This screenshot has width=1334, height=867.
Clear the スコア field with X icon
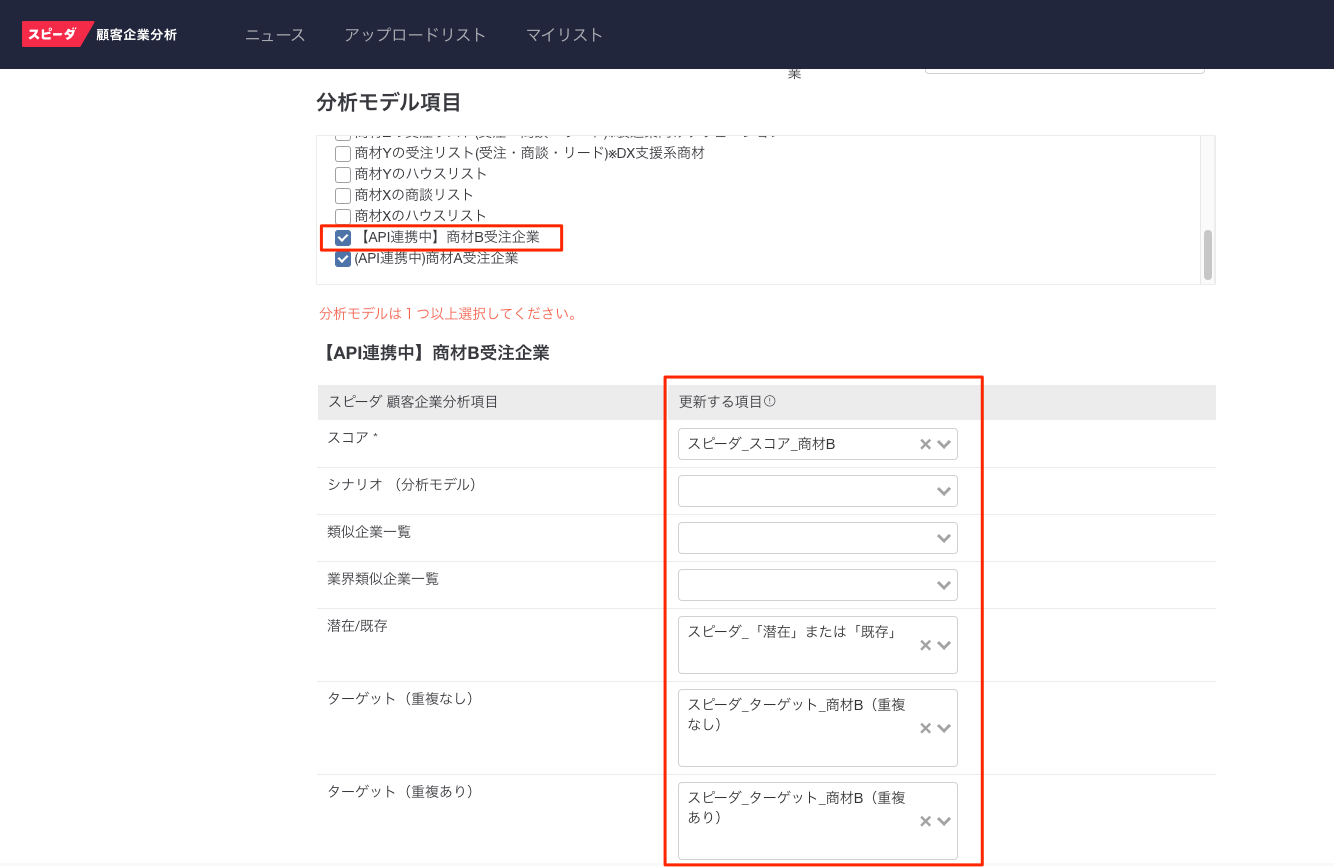(x=925, y=444)
